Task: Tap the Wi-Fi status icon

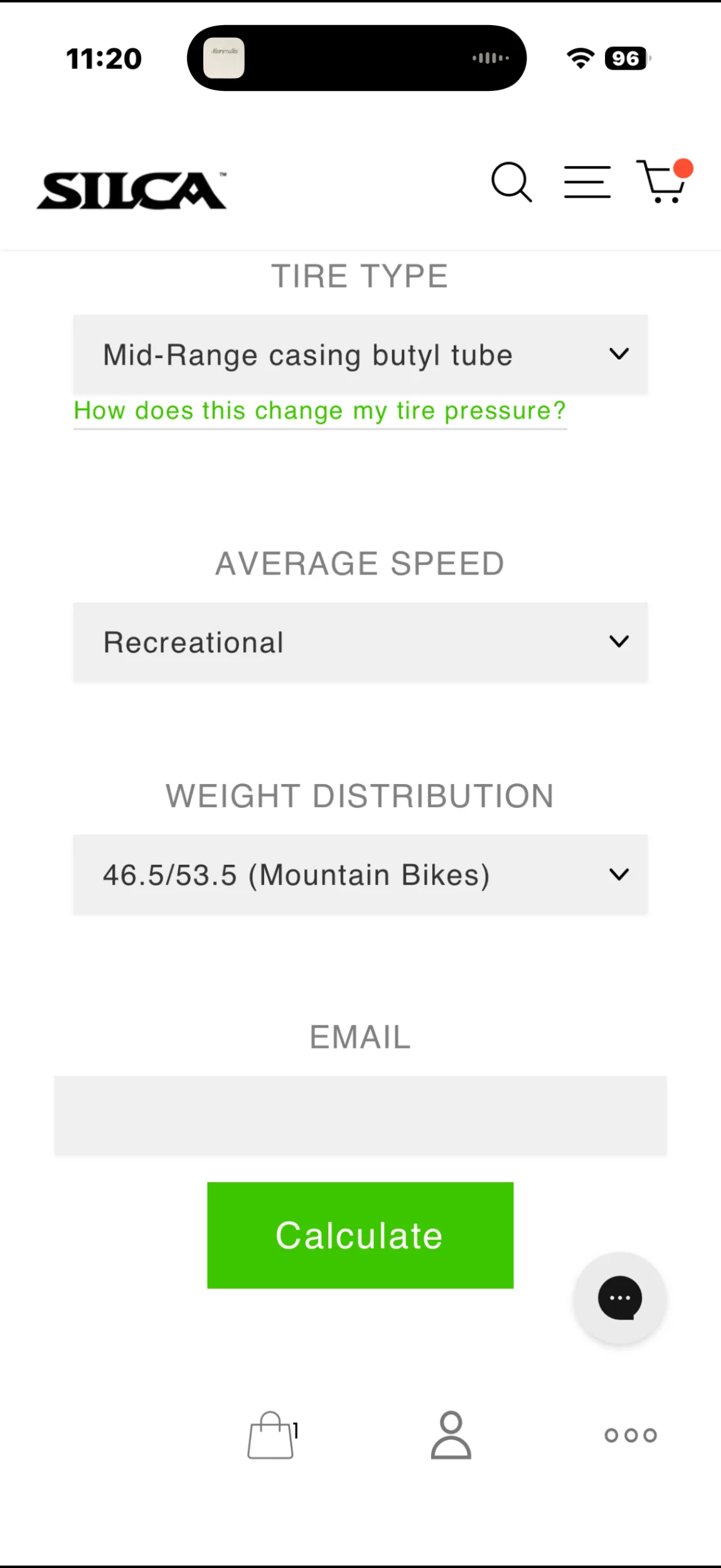Action: [x=580, y=58]
